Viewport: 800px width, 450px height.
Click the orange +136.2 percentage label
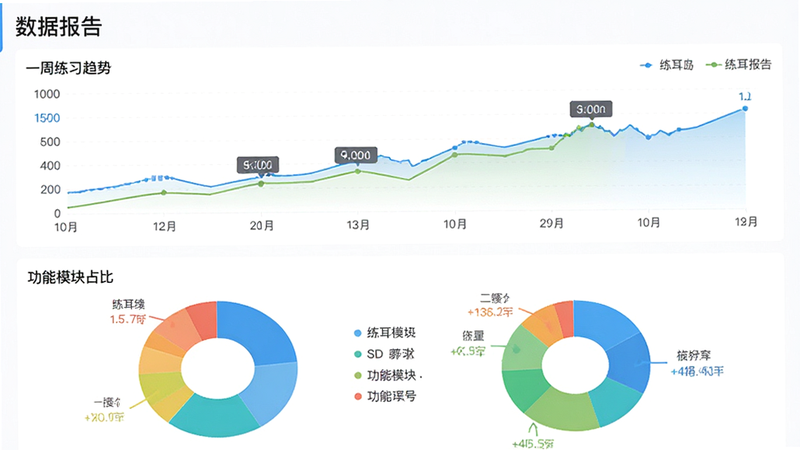click(x=490, y=312)
